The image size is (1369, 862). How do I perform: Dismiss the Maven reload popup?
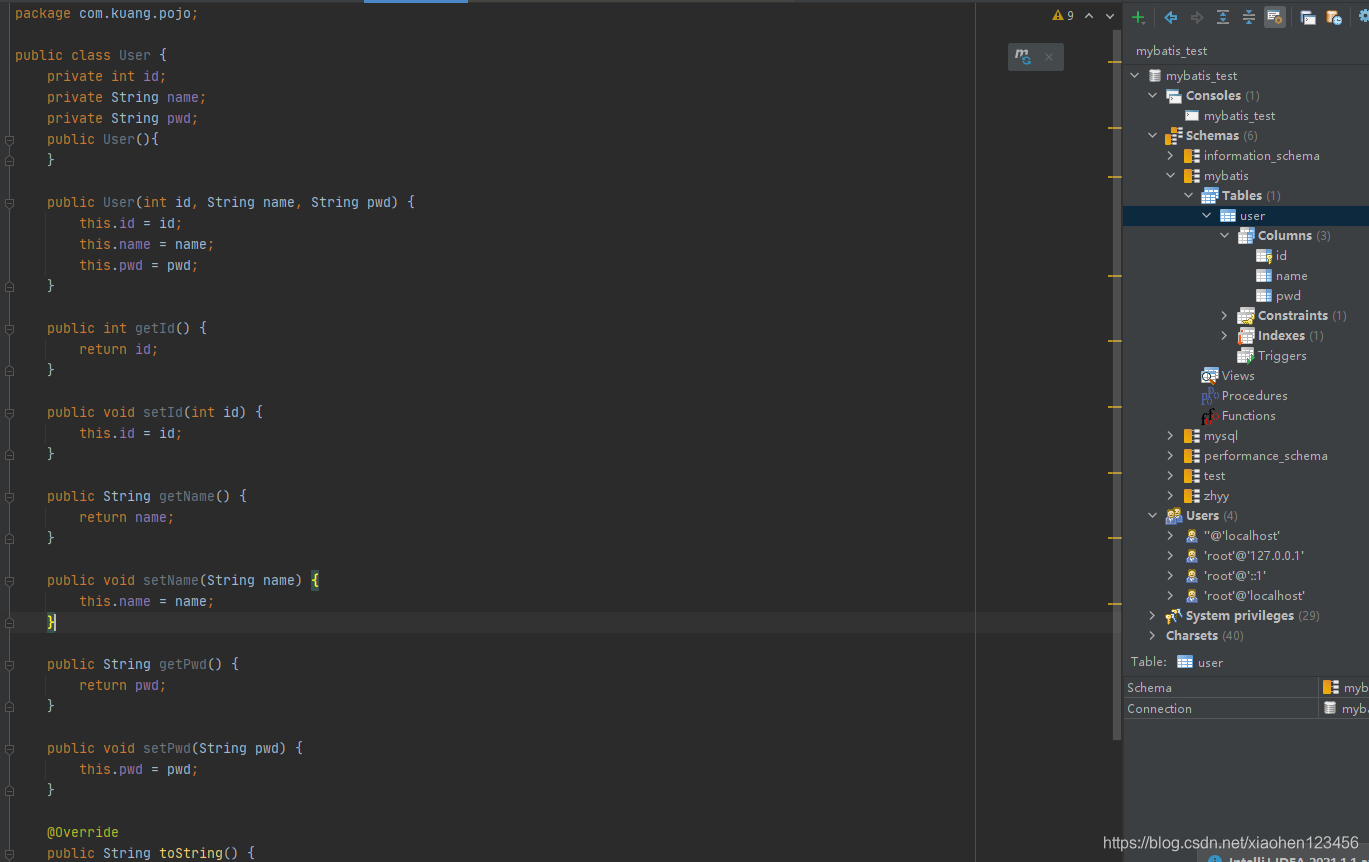point(1049,57)
